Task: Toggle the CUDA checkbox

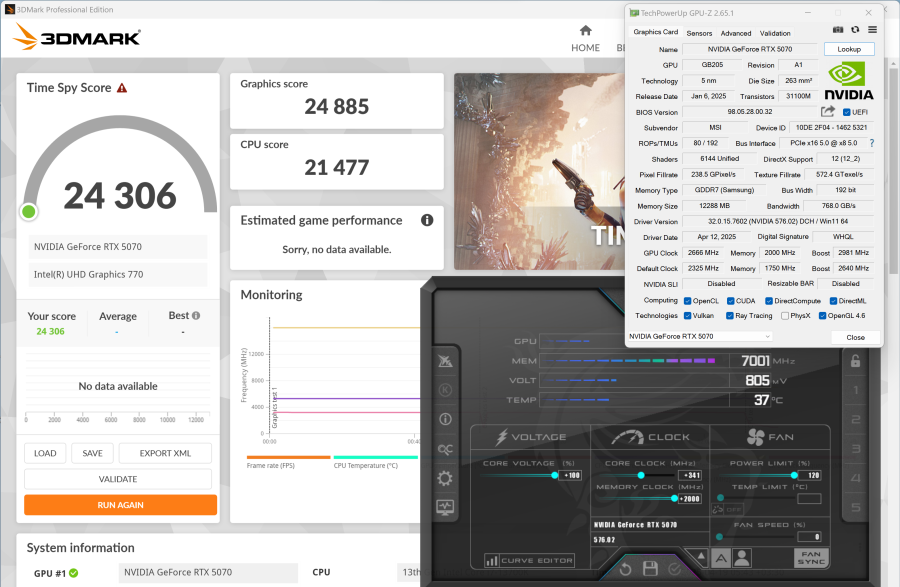Action: 731,301
